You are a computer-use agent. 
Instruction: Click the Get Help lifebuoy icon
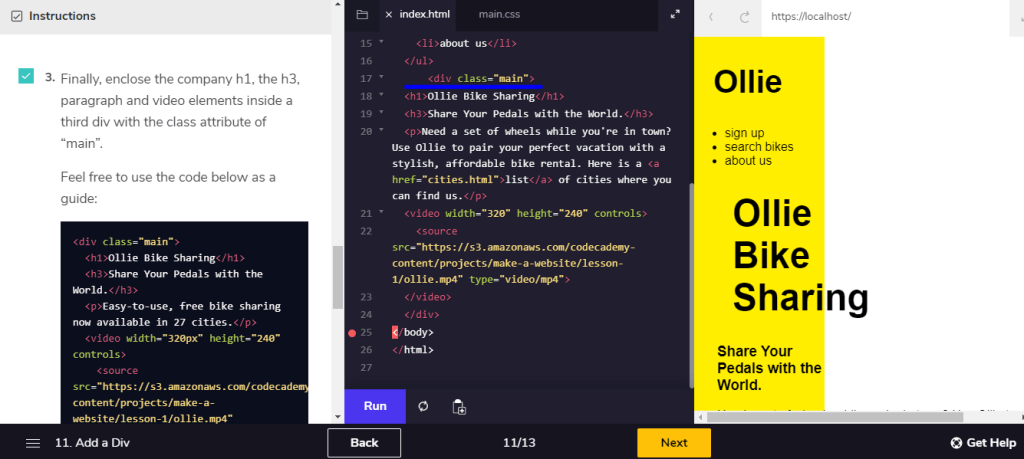point(956,443)
